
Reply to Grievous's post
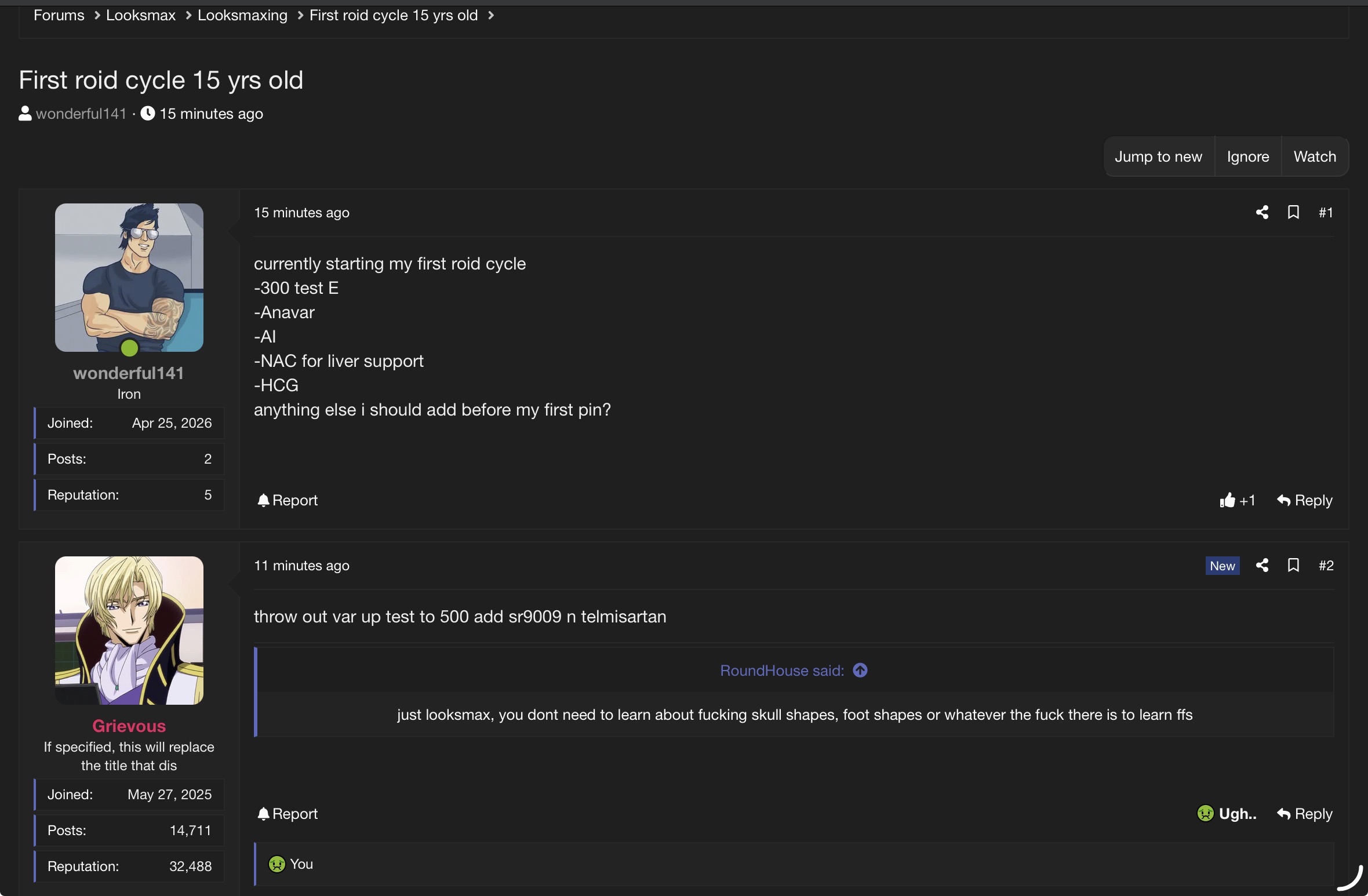click(x=1305, y=814)
